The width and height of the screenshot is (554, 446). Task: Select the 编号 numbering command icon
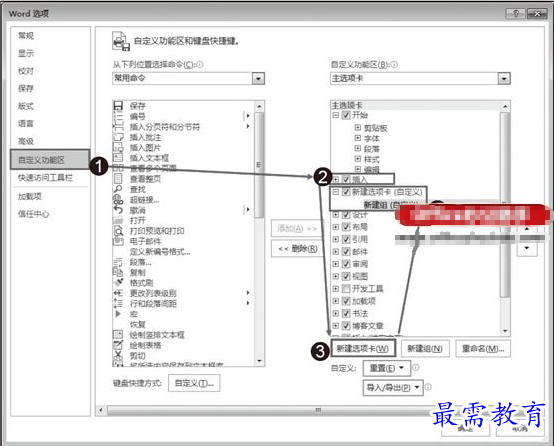coord(118,116)
